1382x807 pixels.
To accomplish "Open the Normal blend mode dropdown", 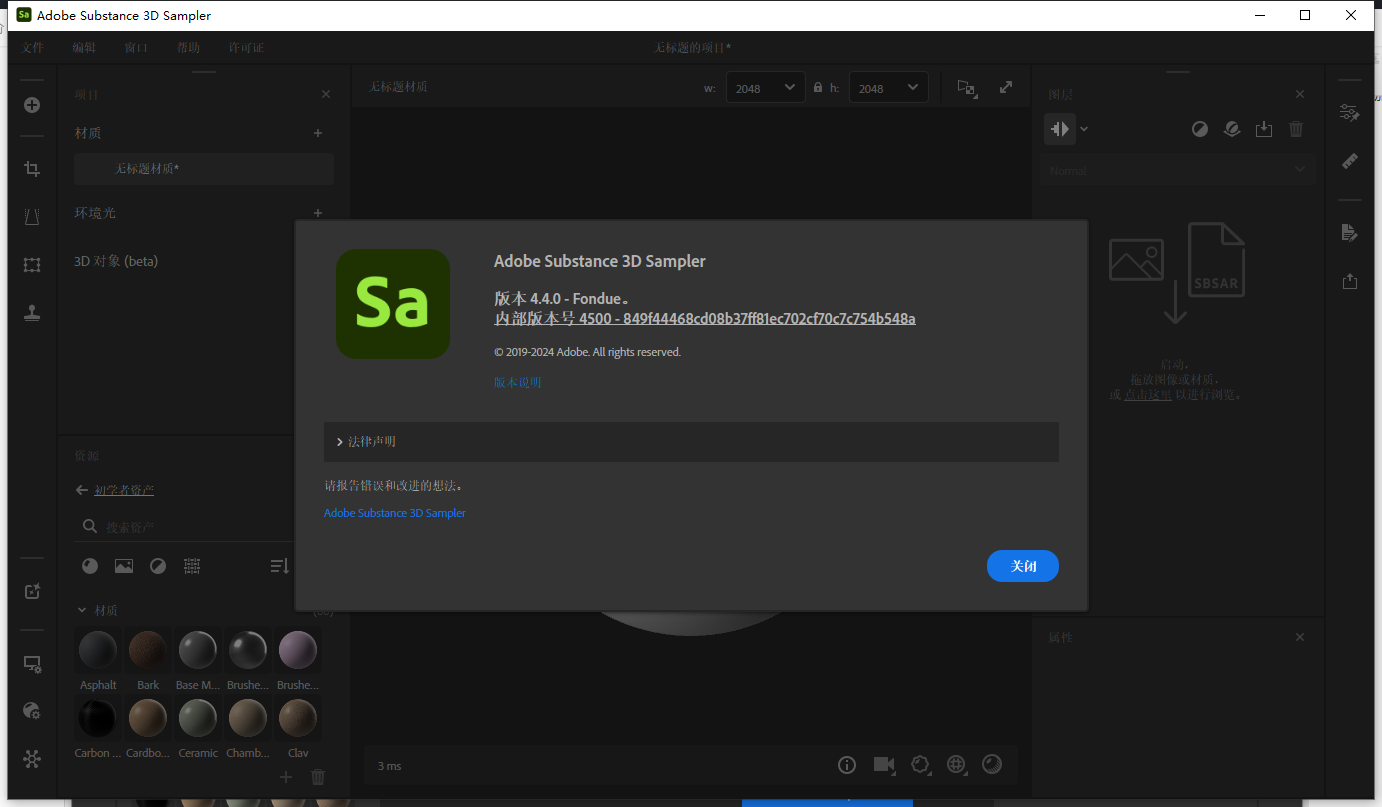I will tap(1178, 171).
